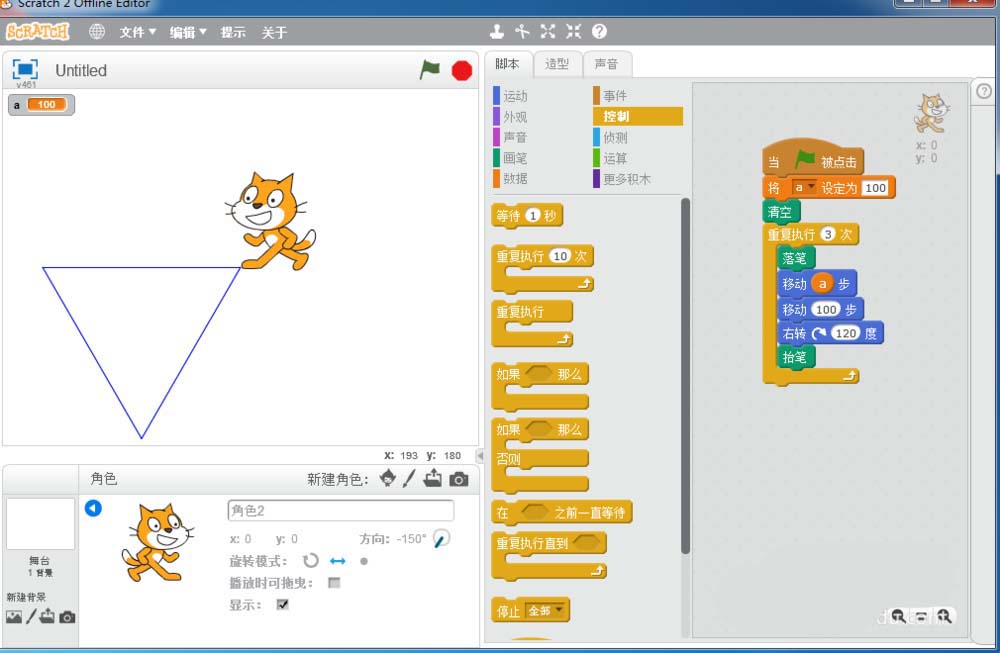The image size is (1000, 653).
Task: Click the 等待 1 秒 block
Action: (x=527, y=216)
